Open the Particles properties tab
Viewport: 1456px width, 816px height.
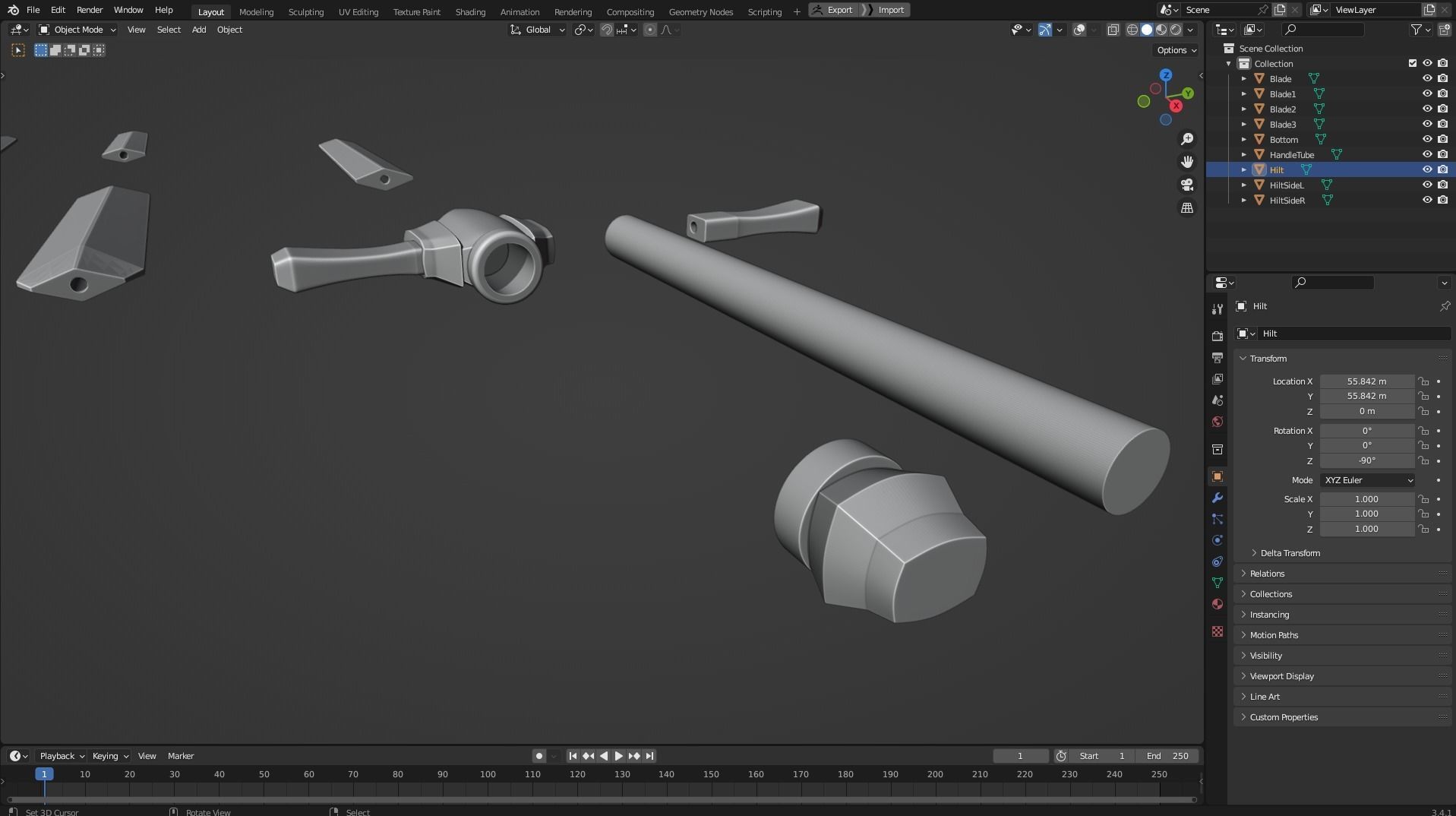(1218, 519)
